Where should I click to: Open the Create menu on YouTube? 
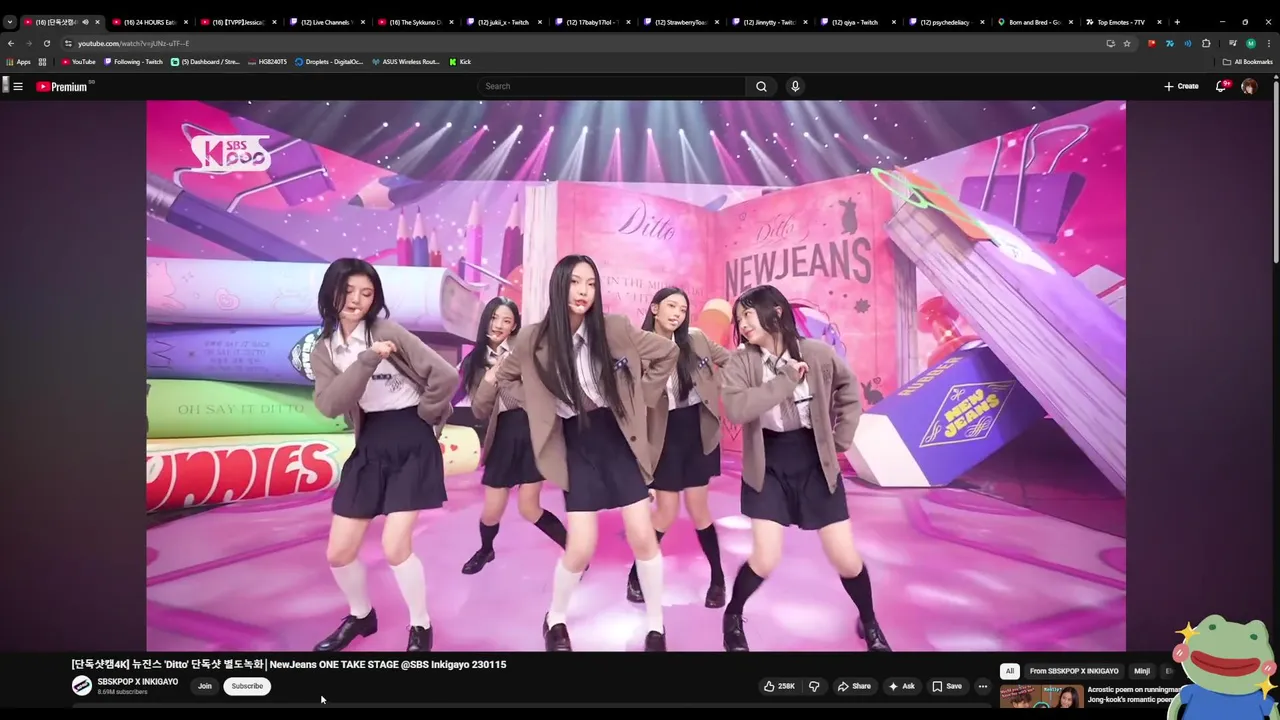click(x=1181, y=86)
